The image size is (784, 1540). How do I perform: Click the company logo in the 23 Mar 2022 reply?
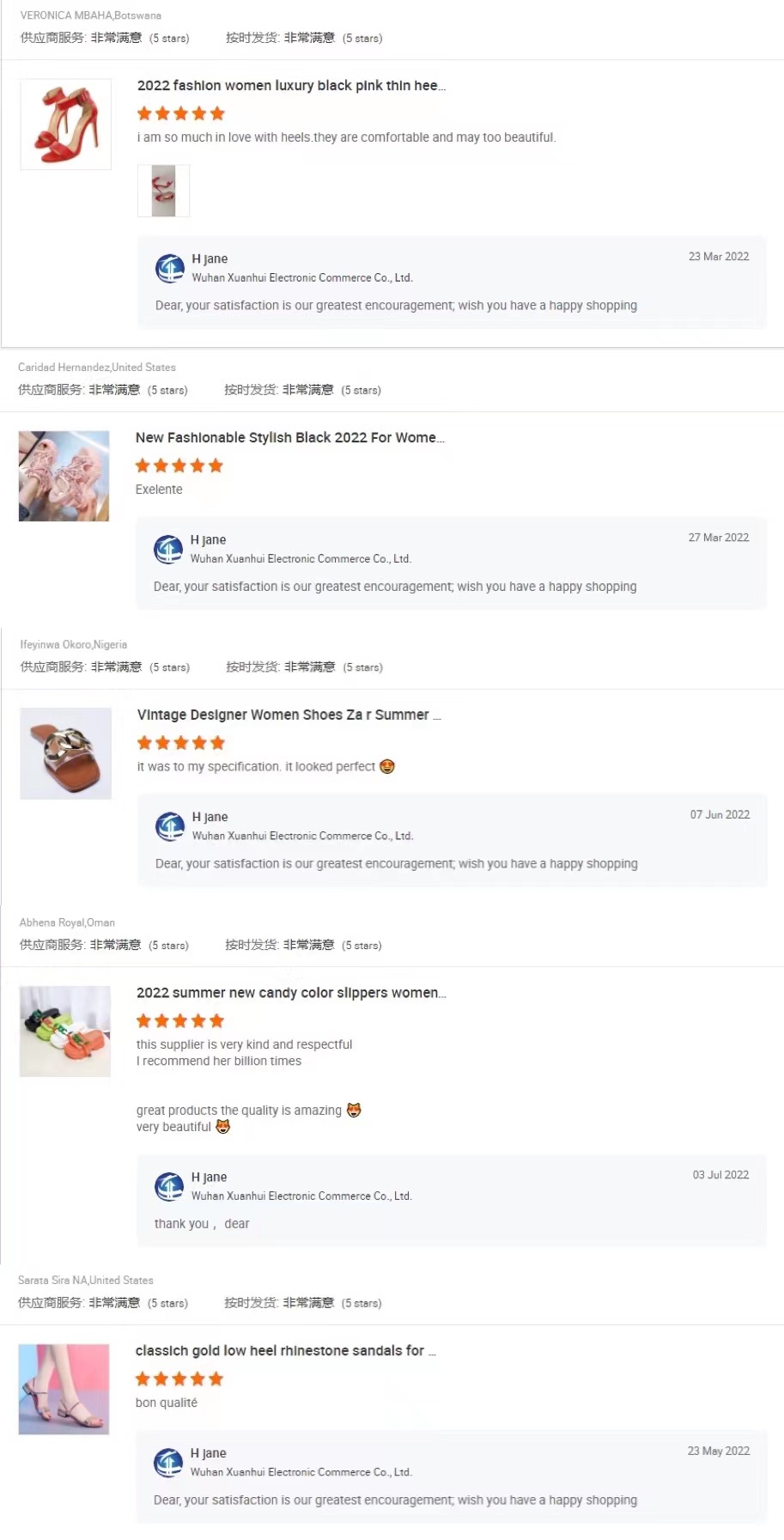click(170, 268)
